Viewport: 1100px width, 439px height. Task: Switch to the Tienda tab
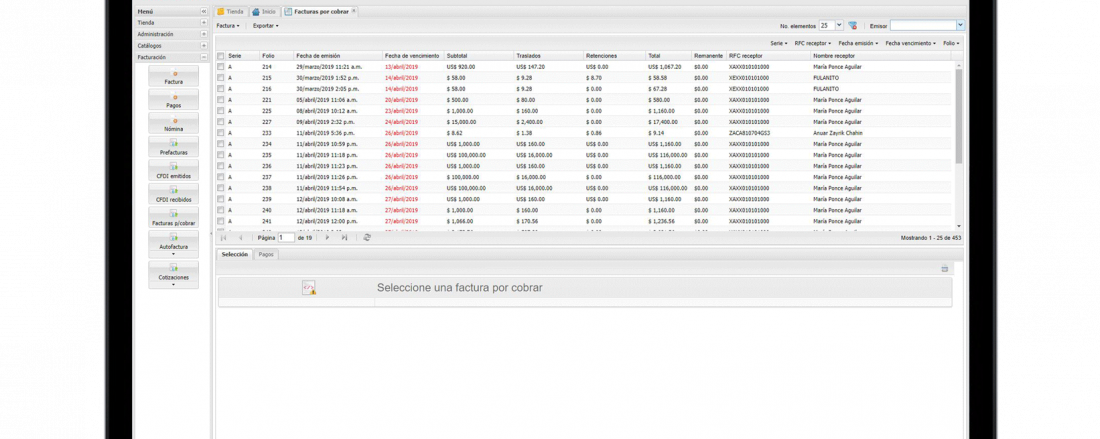click(x=231, y=12)
